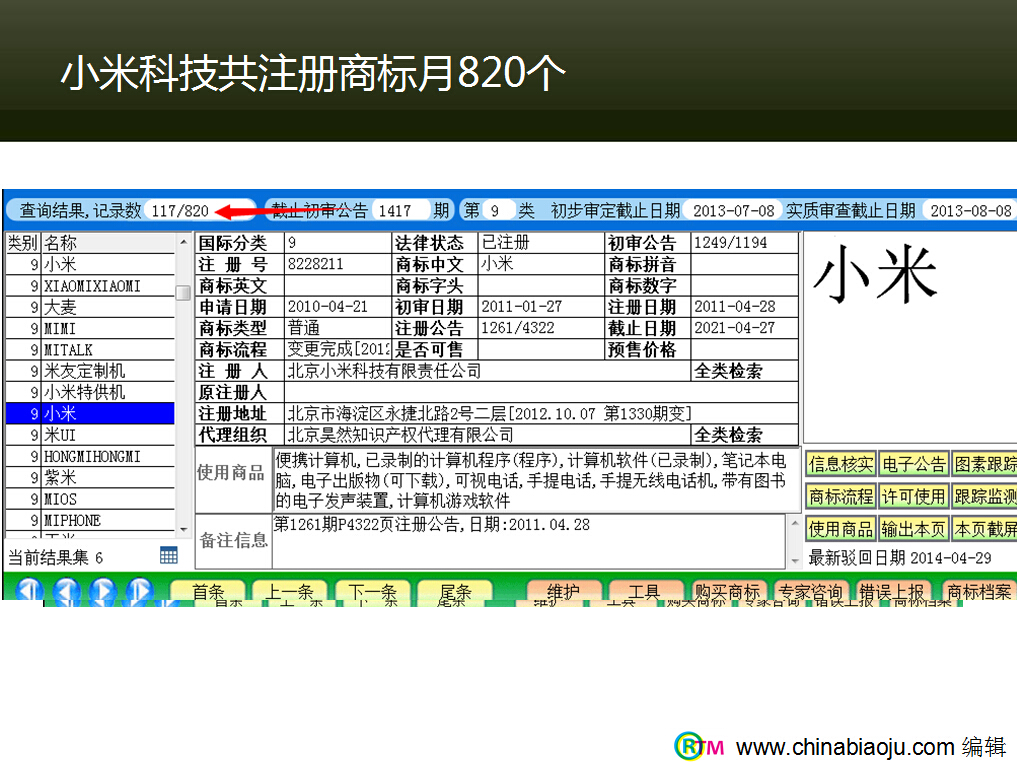The width and height of the screenshot is (1017, 762).
Task: Click the 图素跟踪 button
Action: (985, 464)
